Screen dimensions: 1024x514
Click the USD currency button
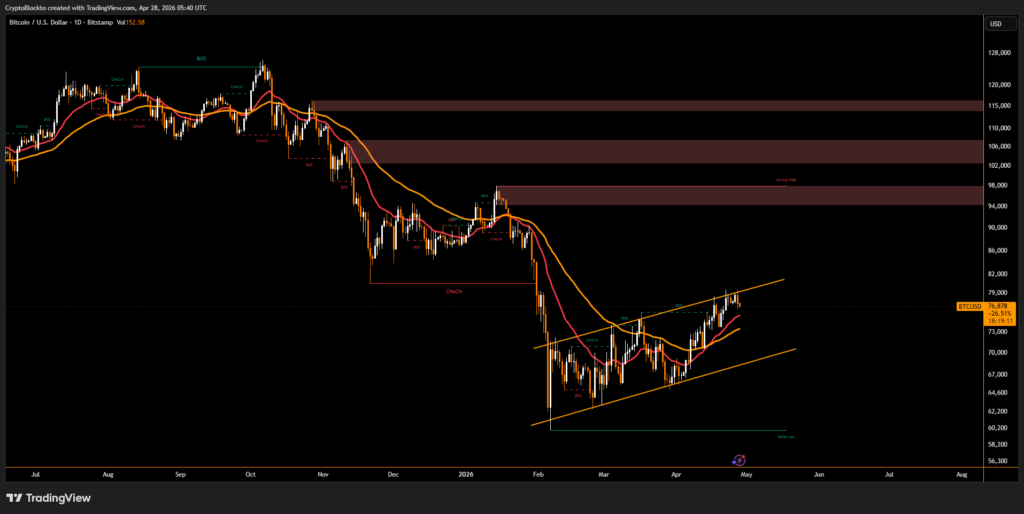(995, 23)
